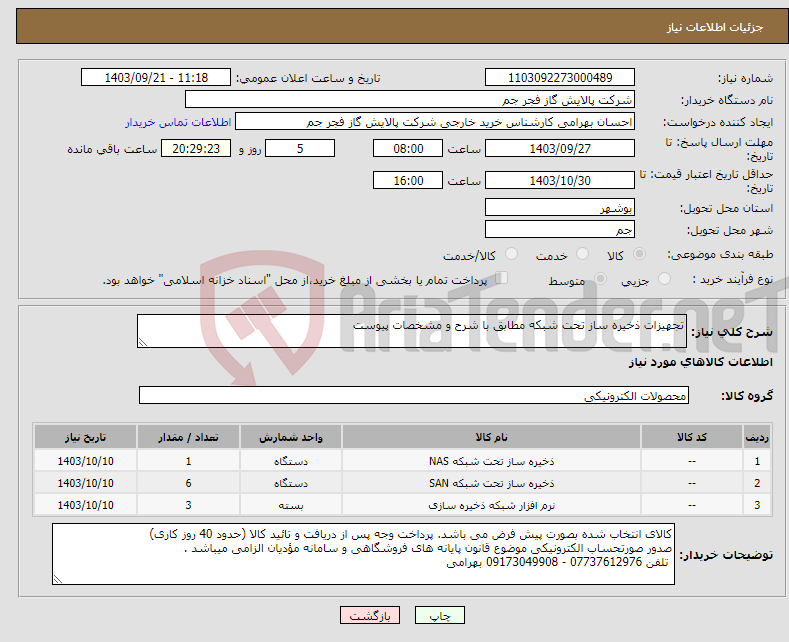The height and width of the screenshot is (642, 789).
Task: Click quantity 3 in the software row
Action: 188,505
